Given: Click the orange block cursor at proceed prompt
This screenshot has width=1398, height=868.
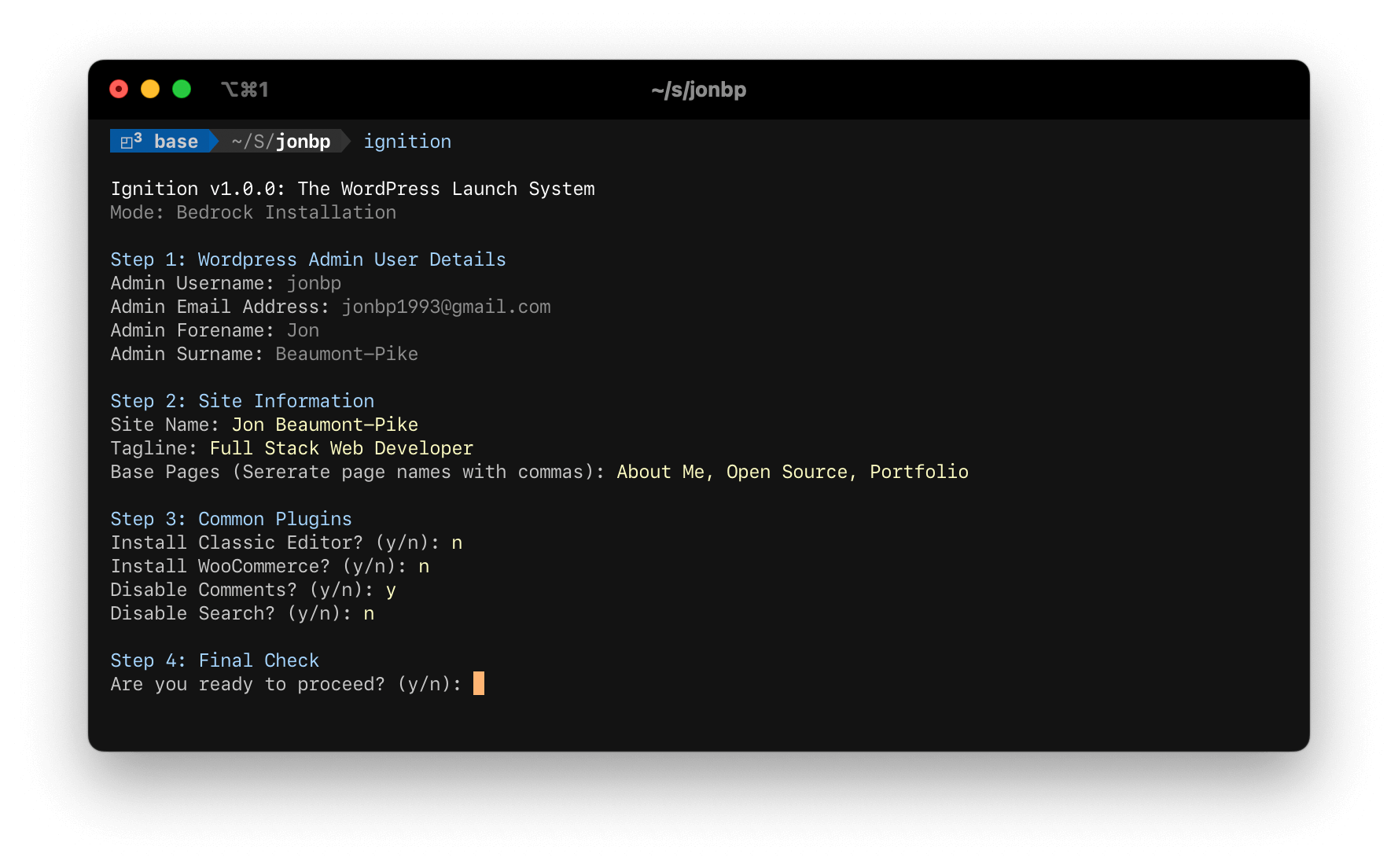Looking at the screenshot, I should (478, 683).
